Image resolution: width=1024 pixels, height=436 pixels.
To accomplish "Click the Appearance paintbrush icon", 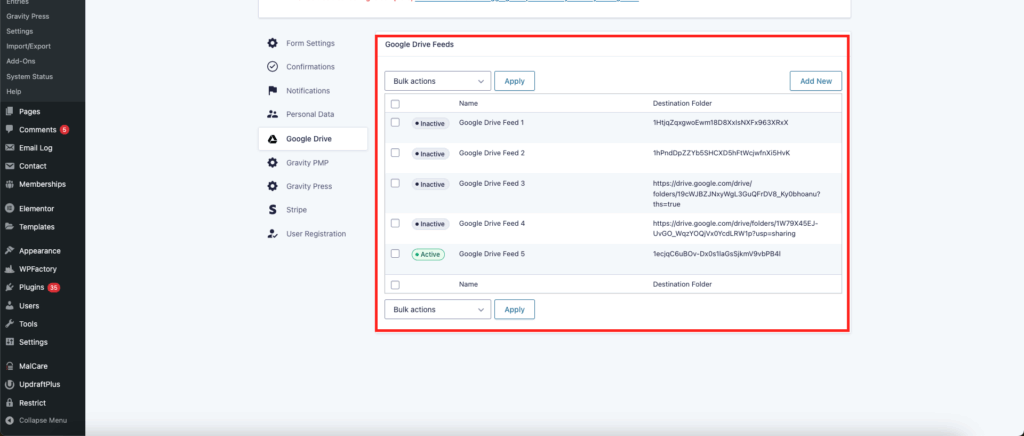I will click(x=10, y=251).
